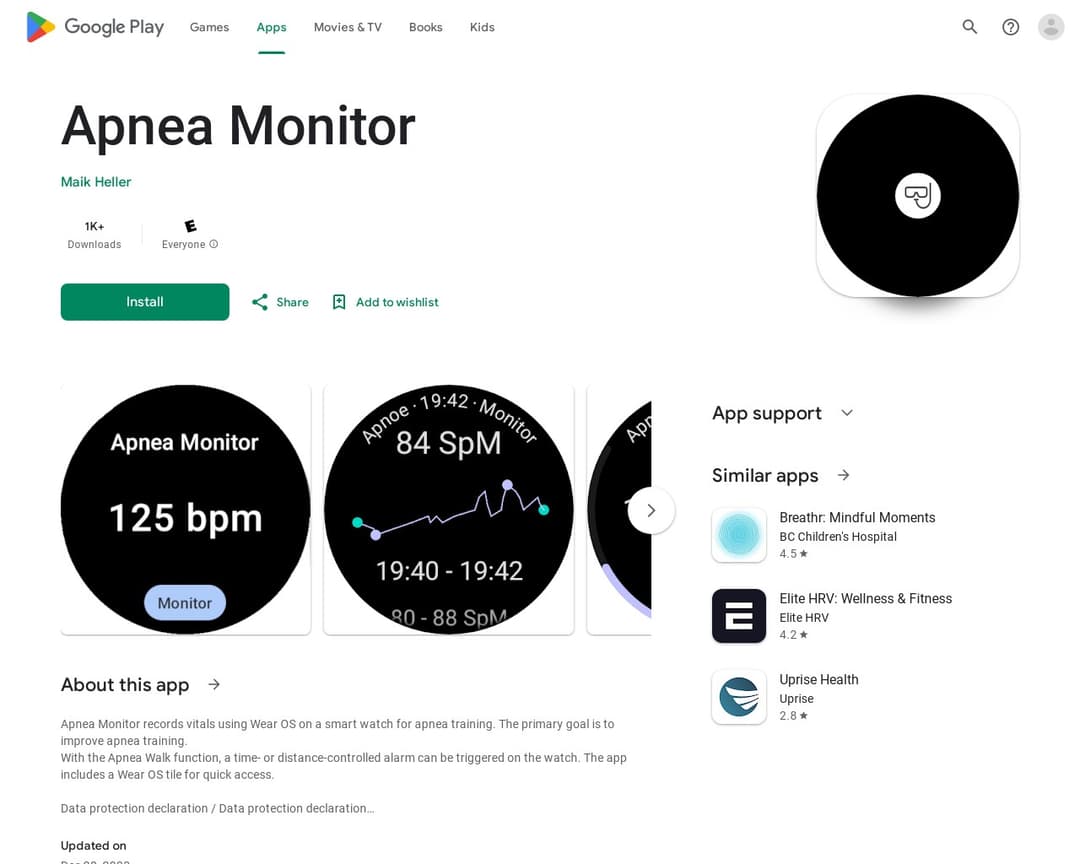
Task: Expand About this app details
Action: click(x=213, y=684)
